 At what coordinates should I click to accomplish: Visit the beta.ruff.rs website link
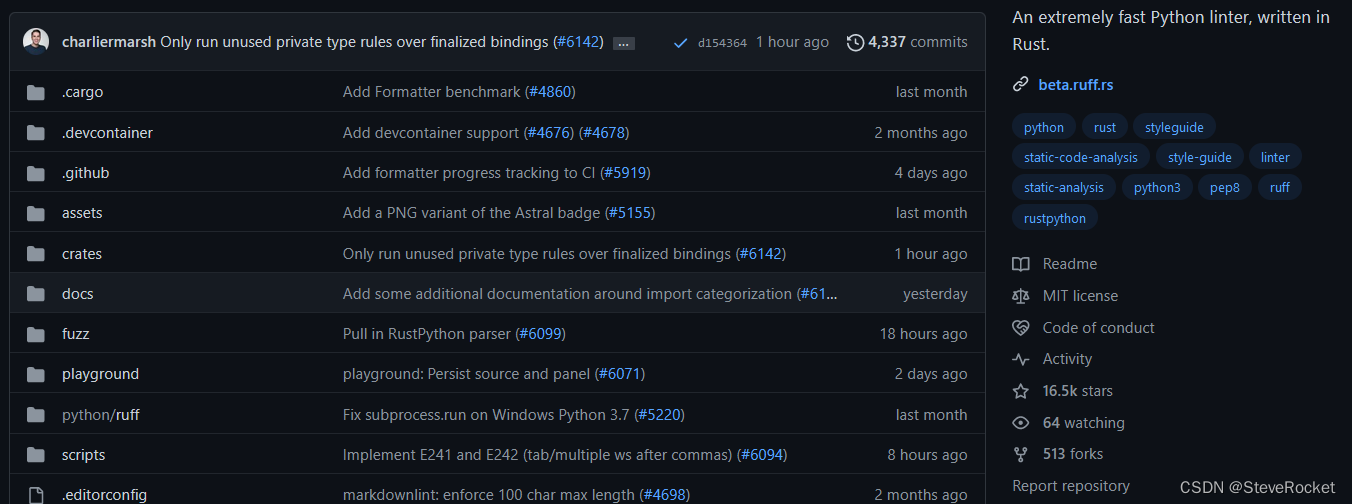coord(1076,85)
